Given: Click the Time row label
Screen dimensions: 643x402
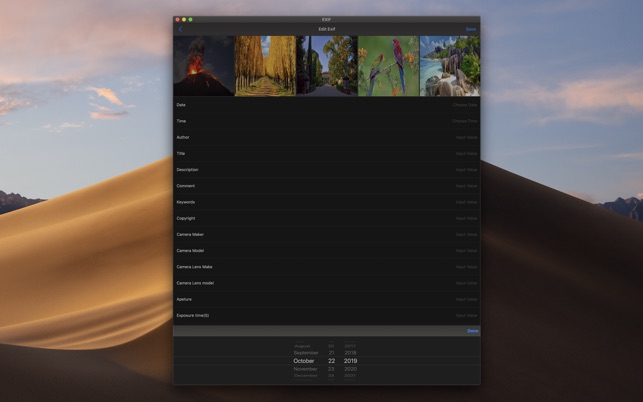Looking at the screenshot, I should [181, 121].
